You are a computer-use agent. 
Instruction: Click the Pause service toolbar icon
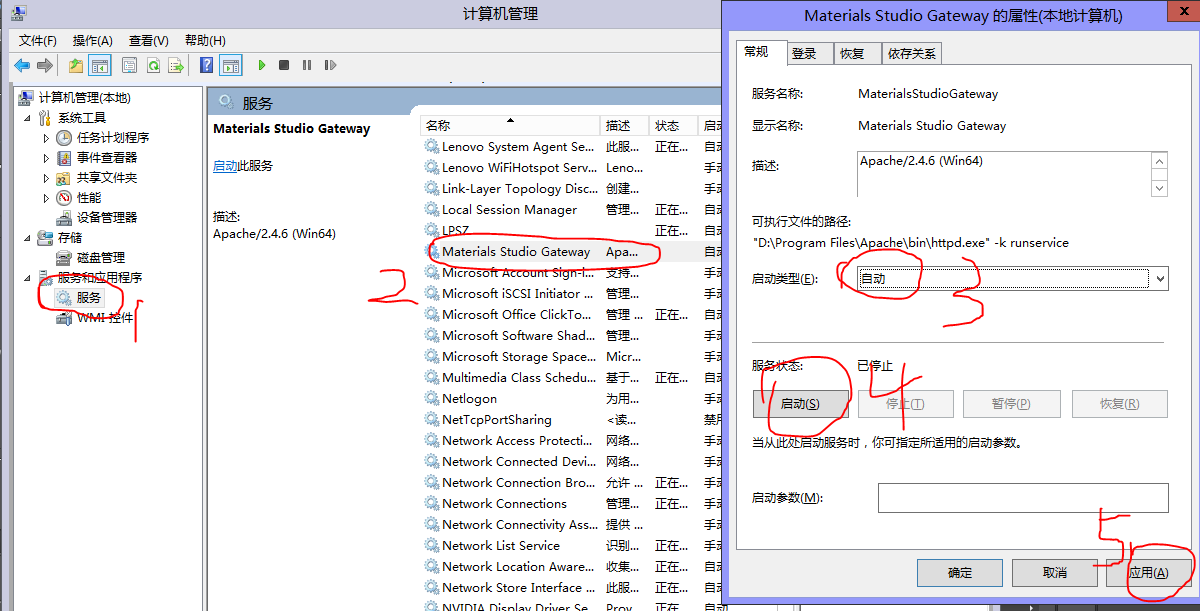pos(306,65)
